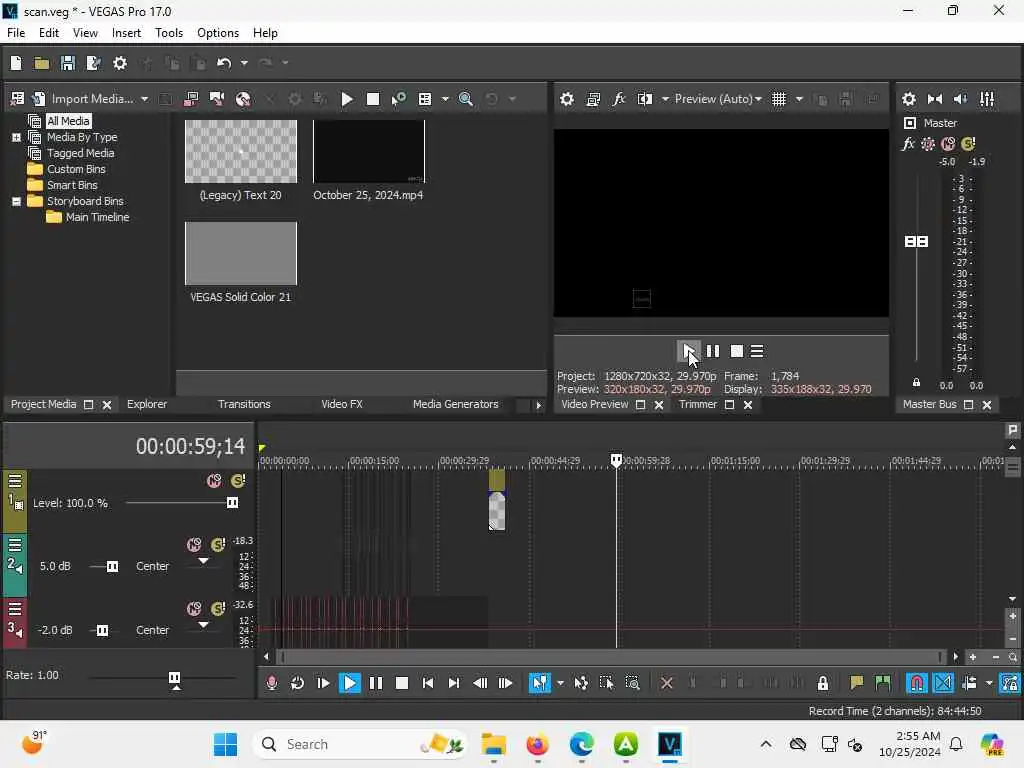This screenshot has height=768, width=1024.
Task: Toggle timeline snapping magnet icon
Action: point(917,683)
